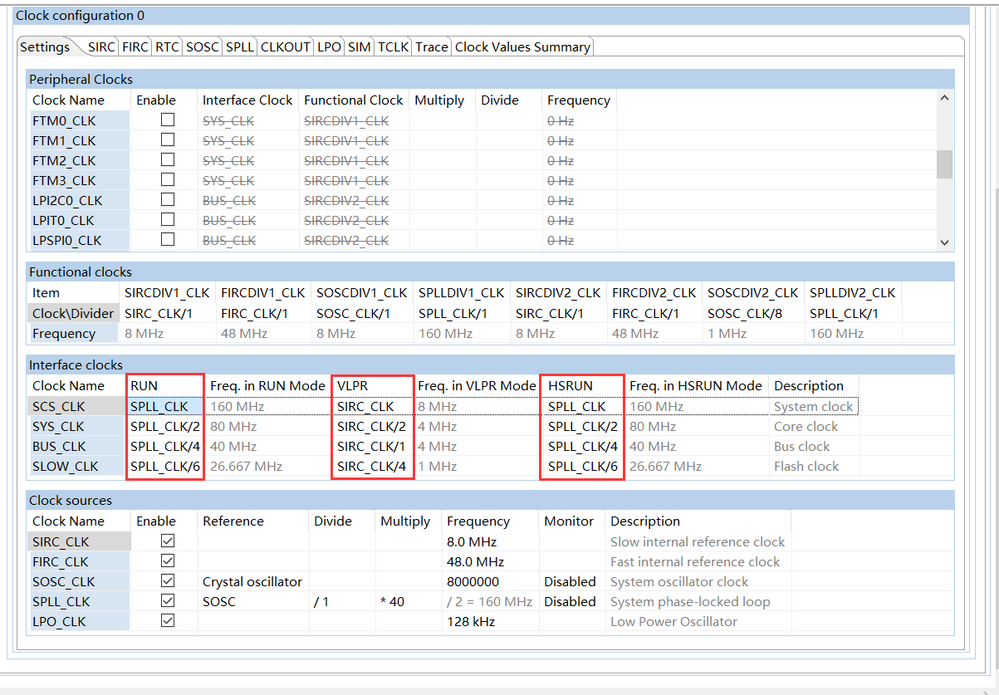Edit SPLLDIV2_CLK divider SPLL_CLK/1
This screenshot has width=999, height=695.
pyautogui.click(x=853, y=313)
